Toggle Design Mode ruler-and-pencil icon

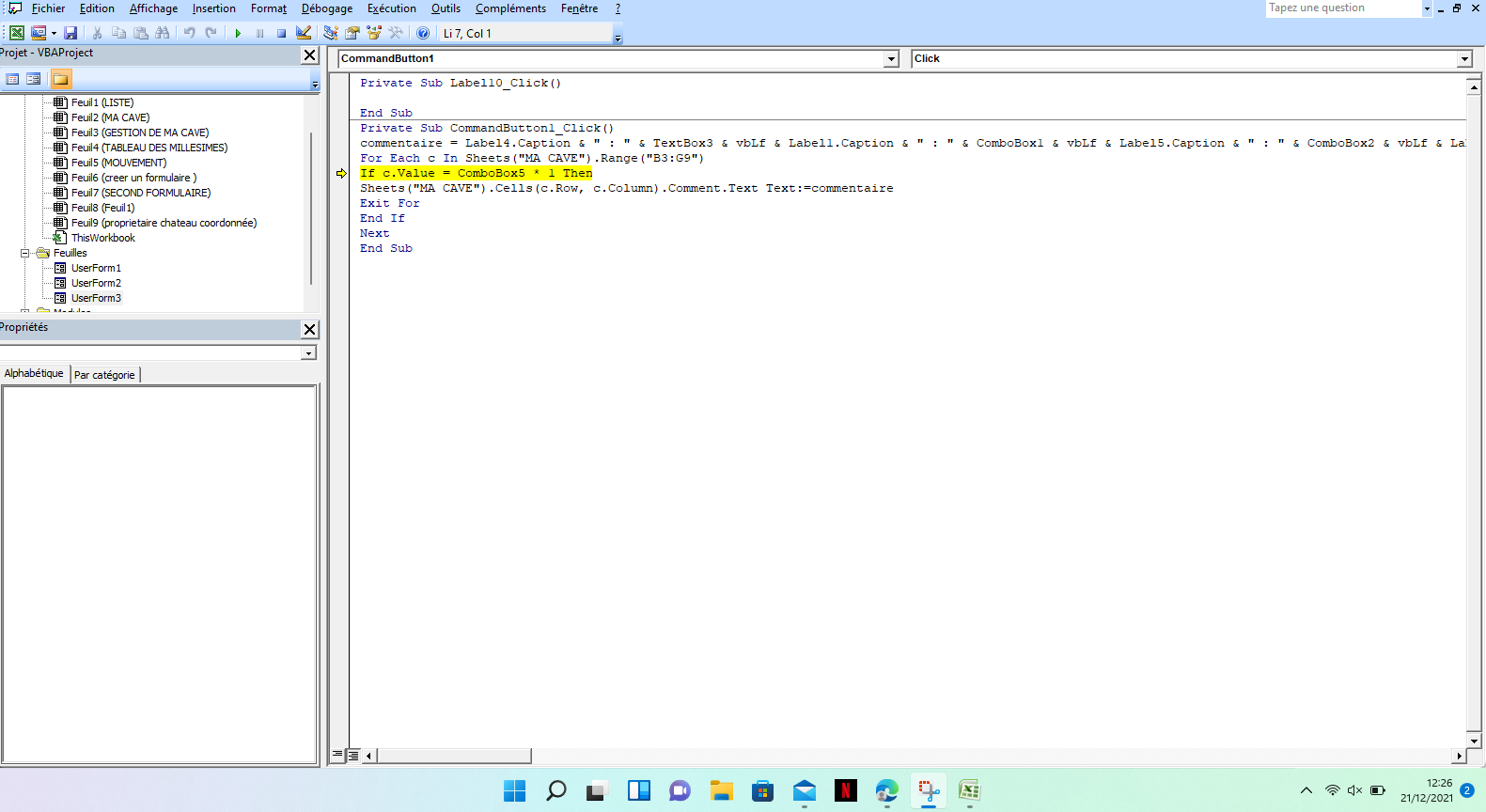[304, 33]
